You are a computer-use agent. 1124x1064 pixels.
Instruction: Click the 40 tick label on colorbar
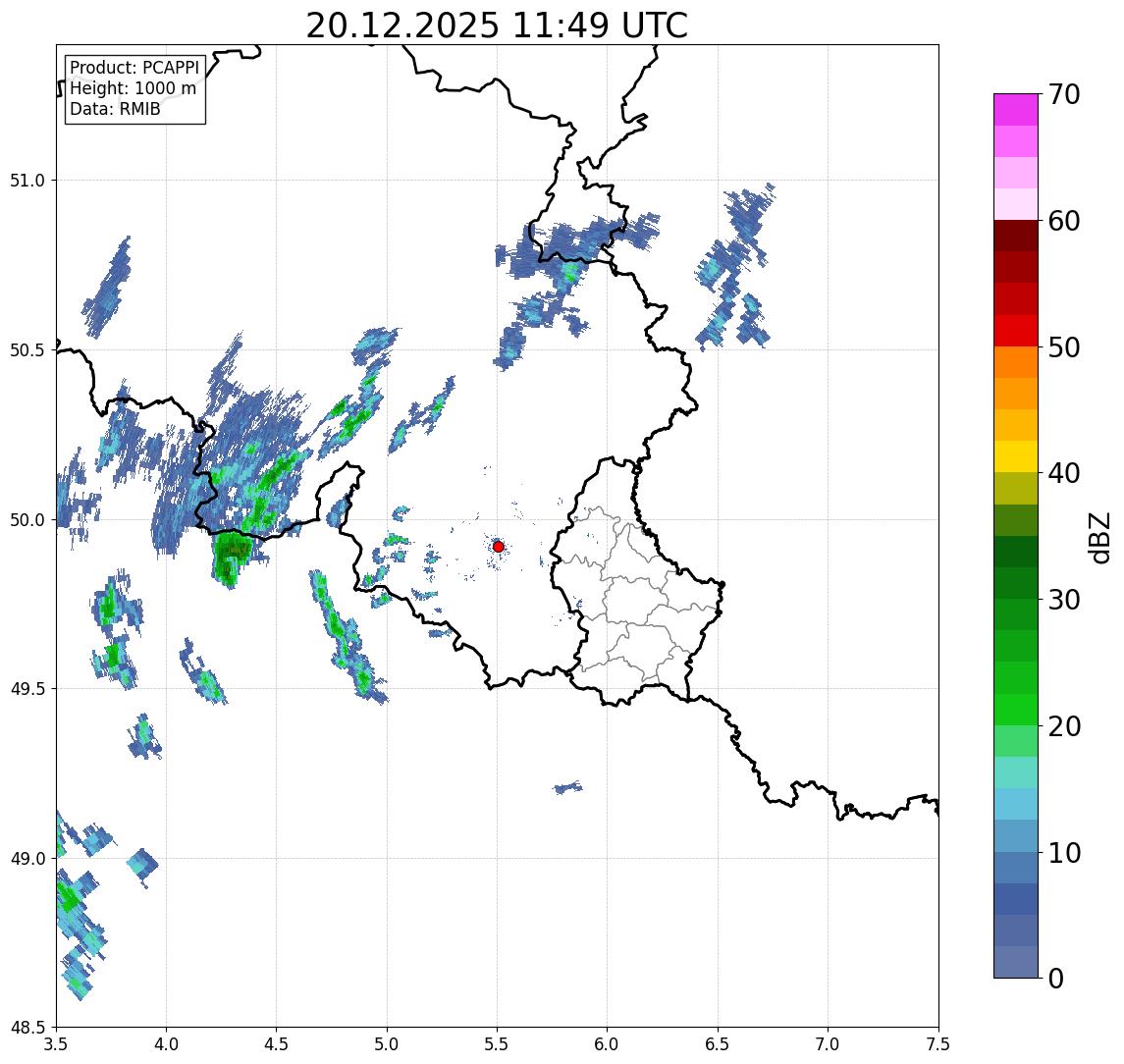coord(1064,473)
